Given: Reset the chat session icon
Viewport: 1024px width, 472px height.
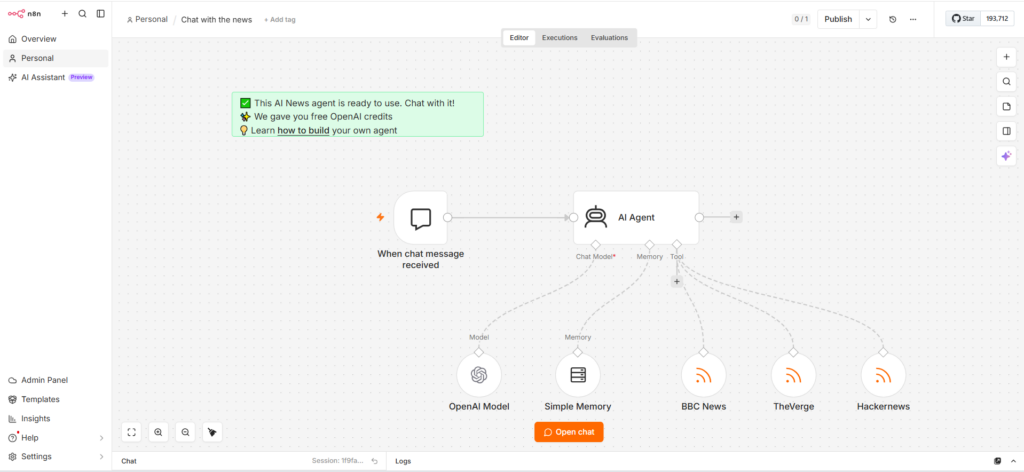Looking at the screenshot, I should 374,461.
